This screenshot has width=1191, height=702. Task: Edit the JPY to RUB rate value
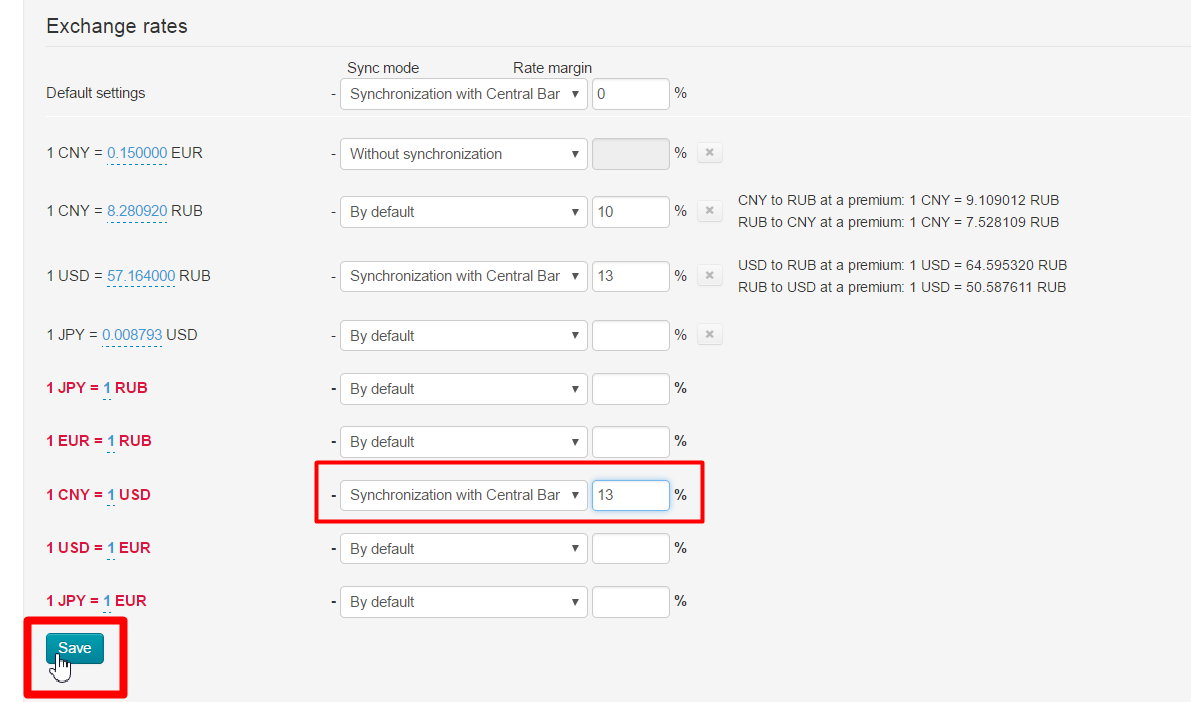107,388
